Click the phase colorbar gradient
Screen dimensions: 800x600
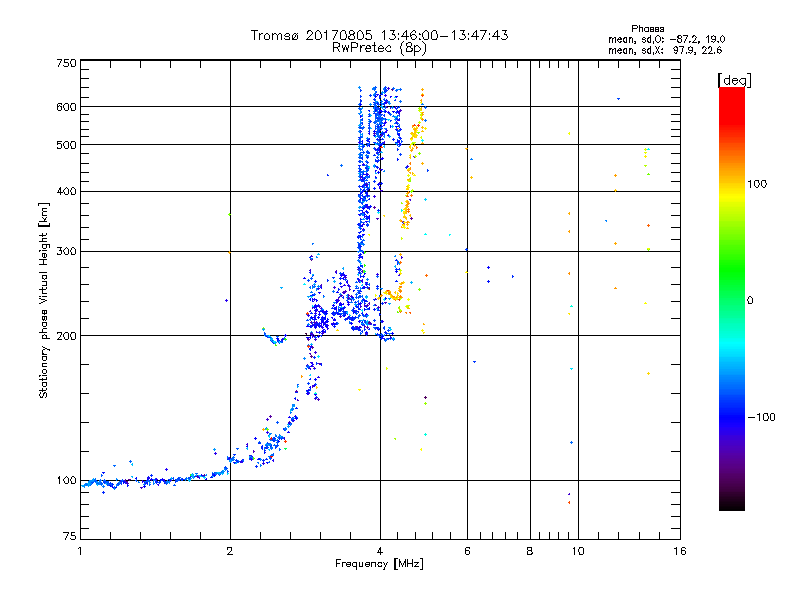pos(732,299)
